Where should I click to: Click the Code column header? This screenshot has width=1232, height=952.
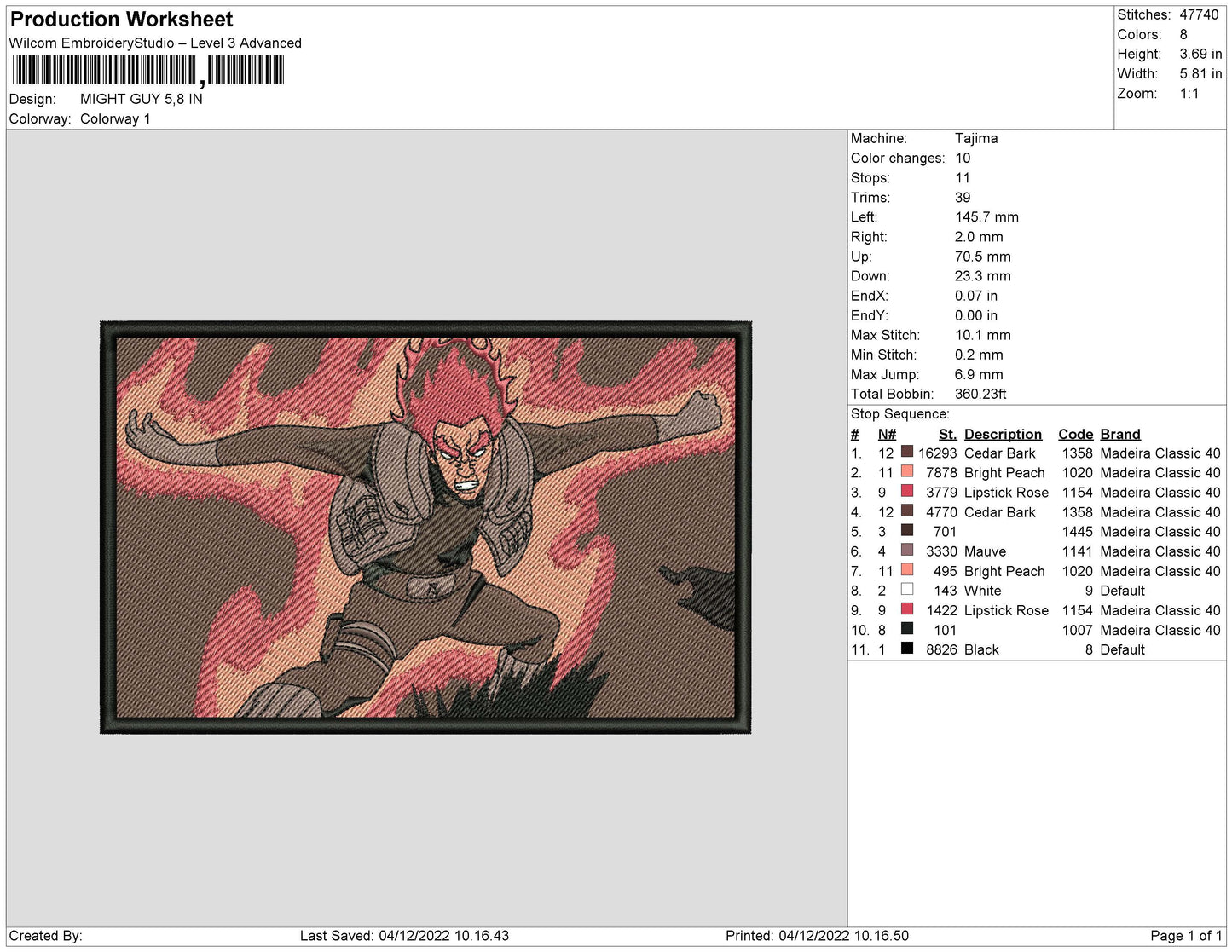click(1075, 434)
